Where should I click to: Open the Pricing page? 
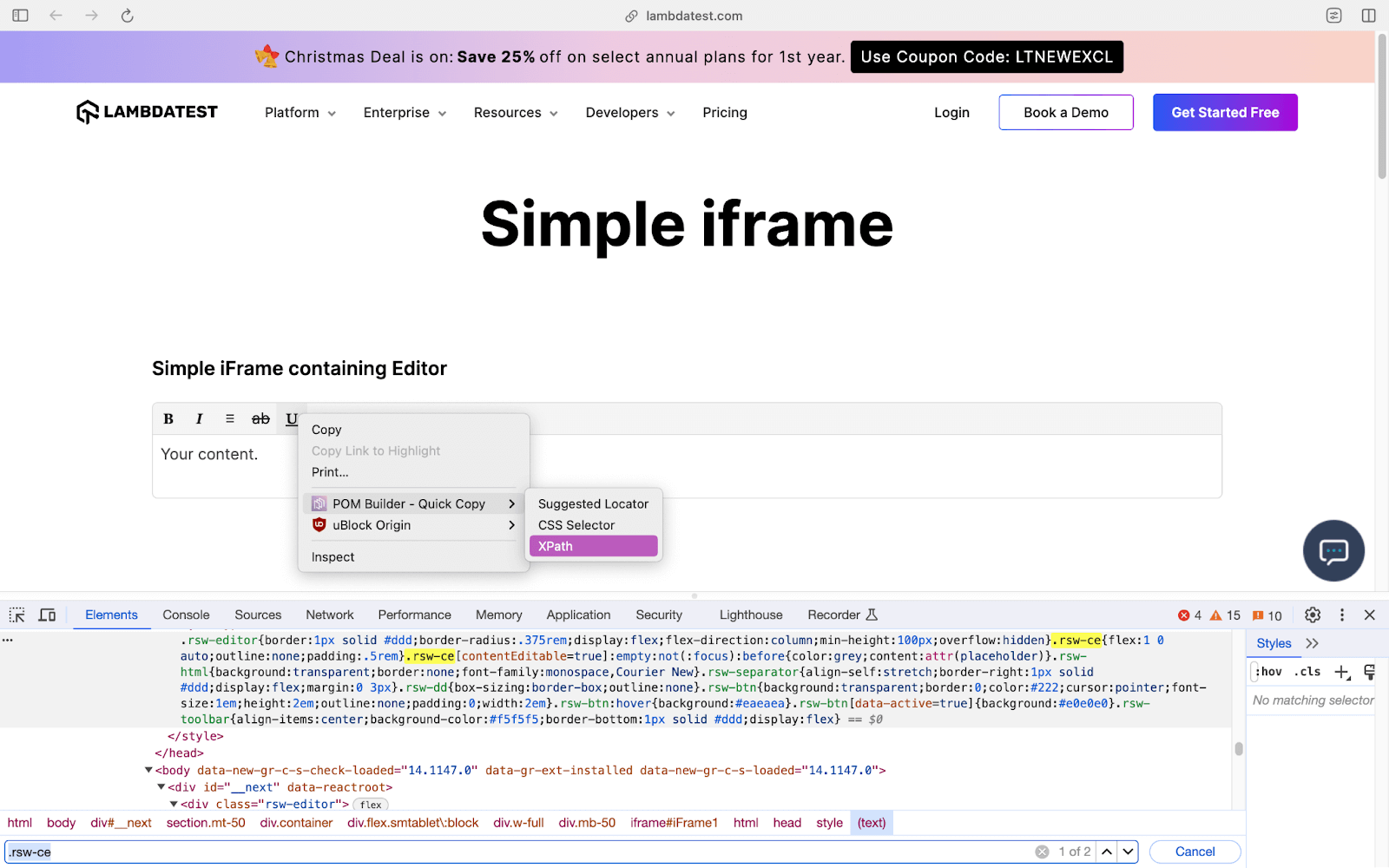click(x=724, y=112)
